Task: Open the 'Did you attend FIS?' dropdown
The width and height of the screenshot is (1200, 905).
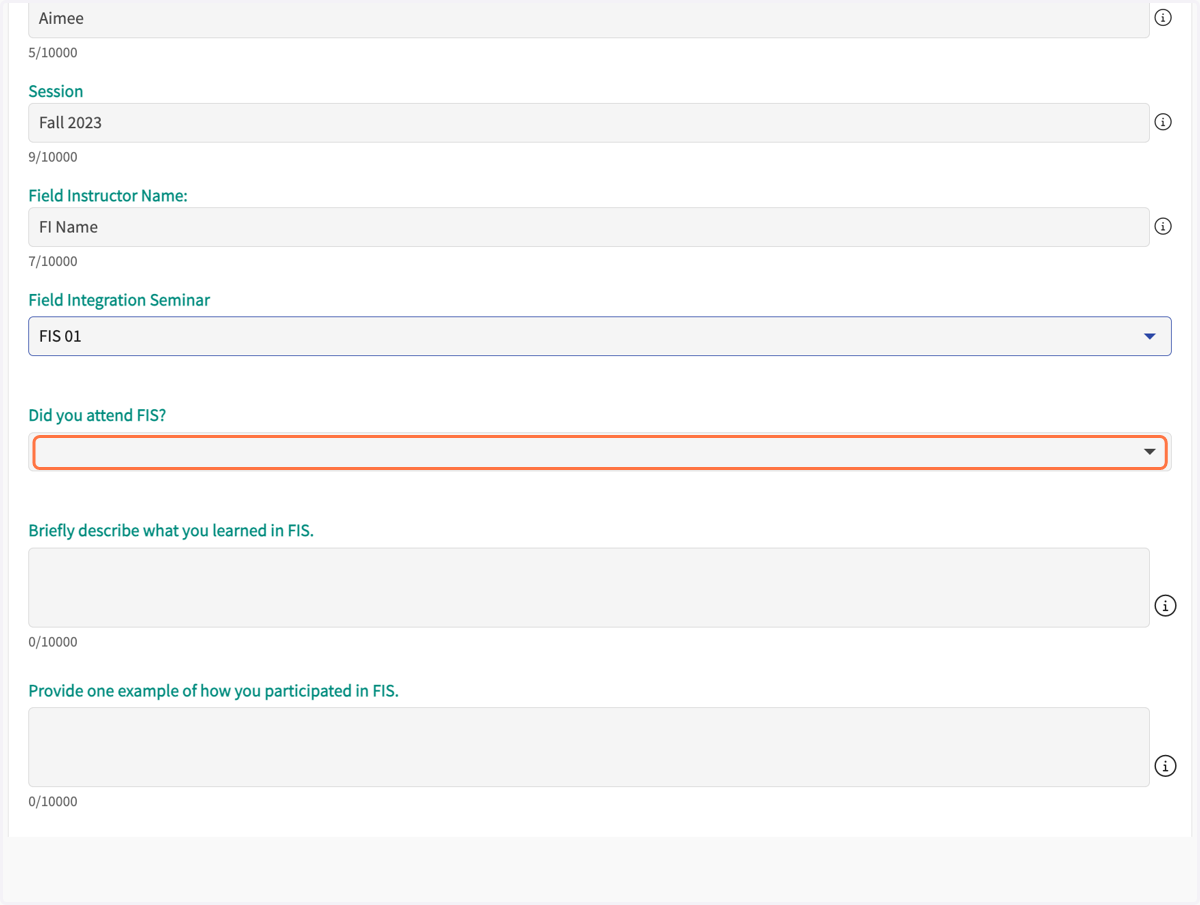Action: 600,452
